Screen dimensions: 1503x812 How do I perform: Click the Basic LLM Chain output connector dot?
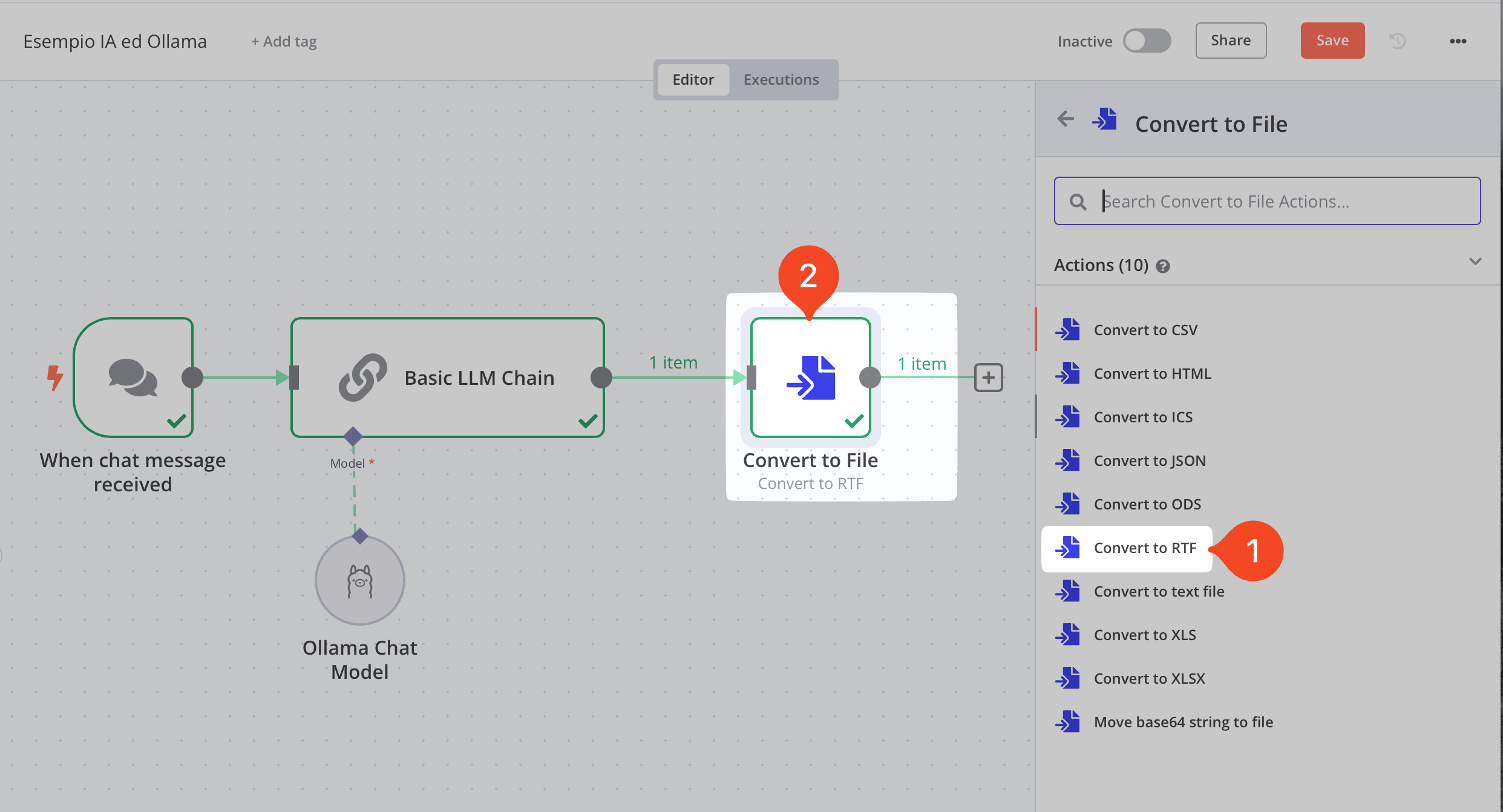click(601, 378)
